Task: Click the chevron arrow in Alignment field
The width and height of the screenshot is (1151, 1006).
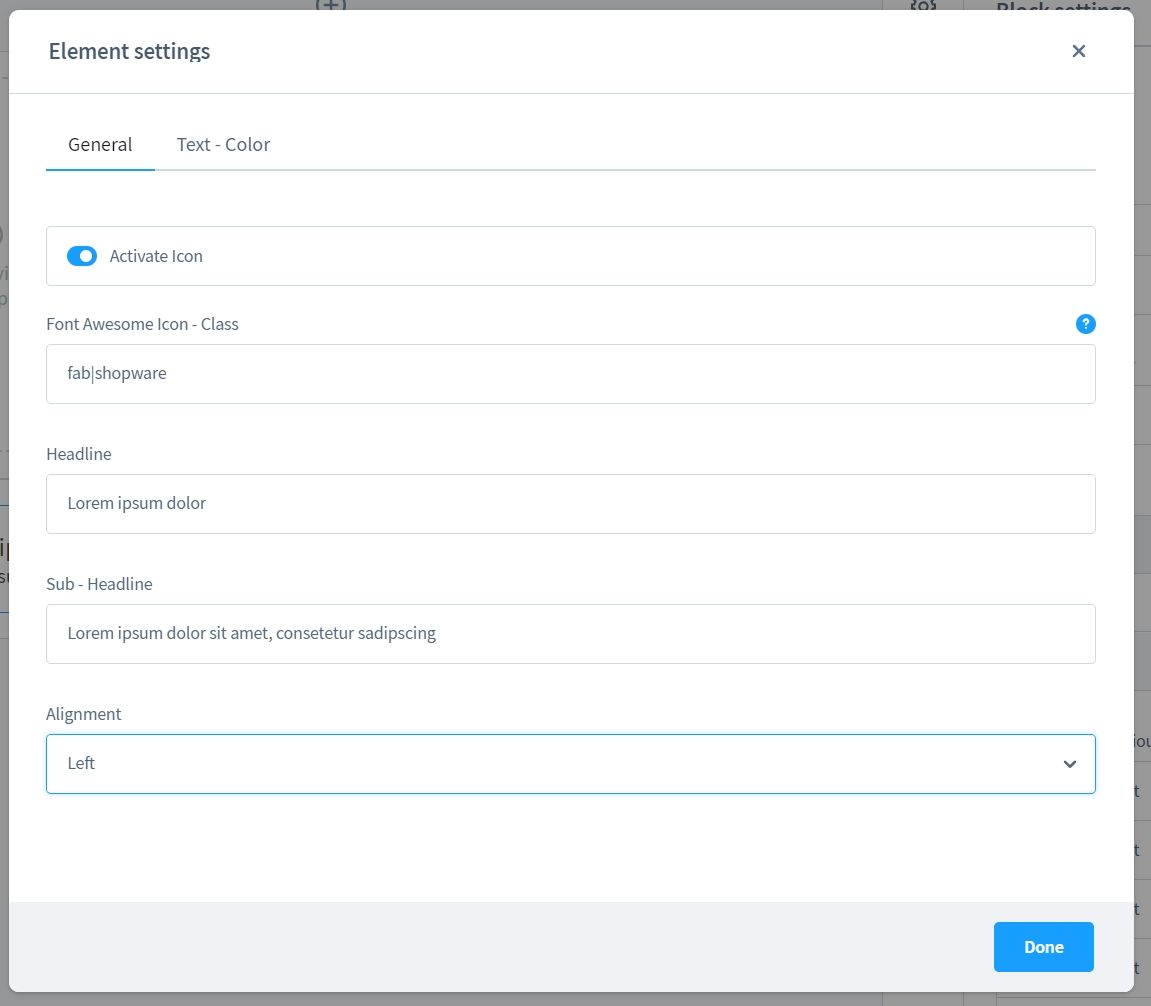Action: point(1069,764)
